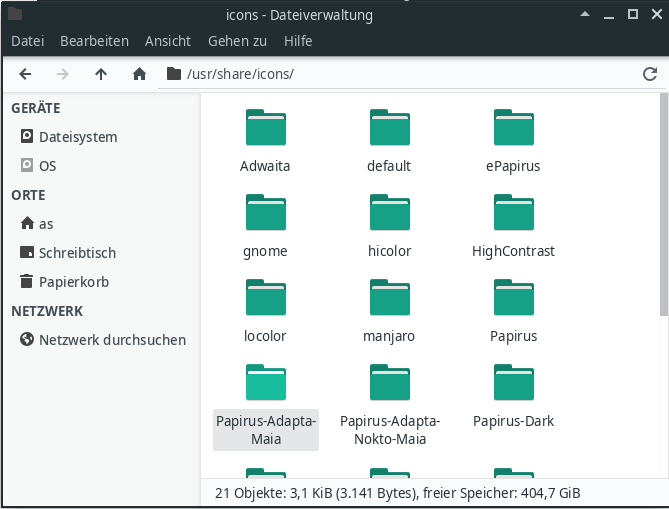Open the 'as' home location in sidebar
Screen dimensions: 669x509
coord(102,224)
